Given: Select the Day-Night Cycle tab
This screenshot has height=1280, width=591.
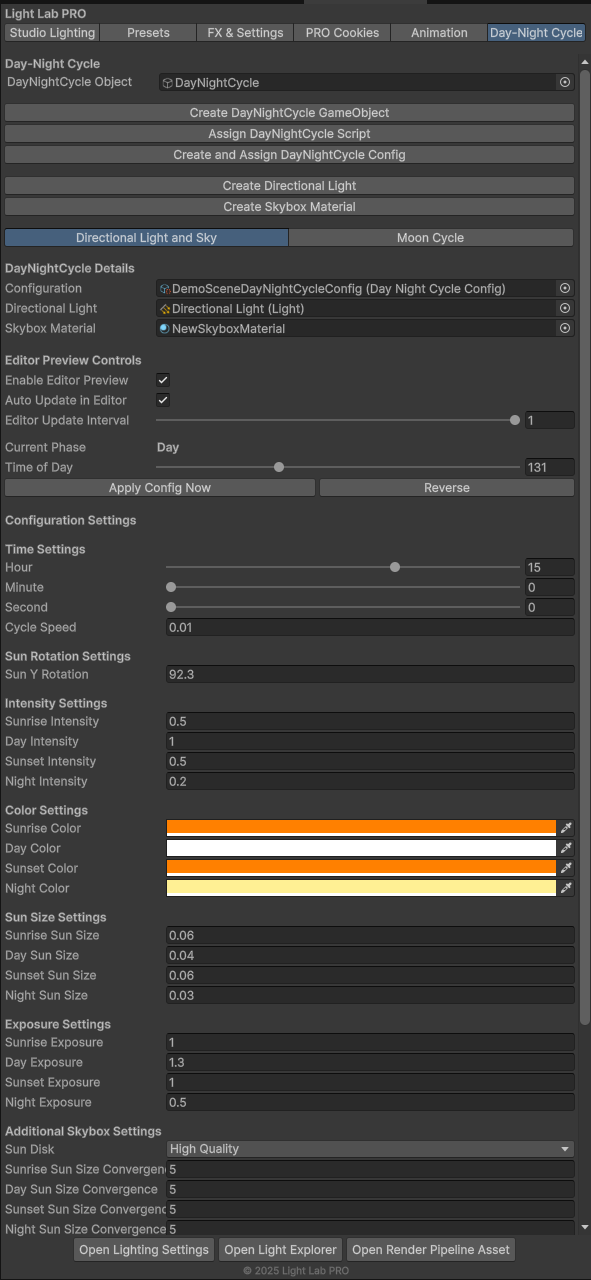Looking at the screenshot, I should (536, 33).
